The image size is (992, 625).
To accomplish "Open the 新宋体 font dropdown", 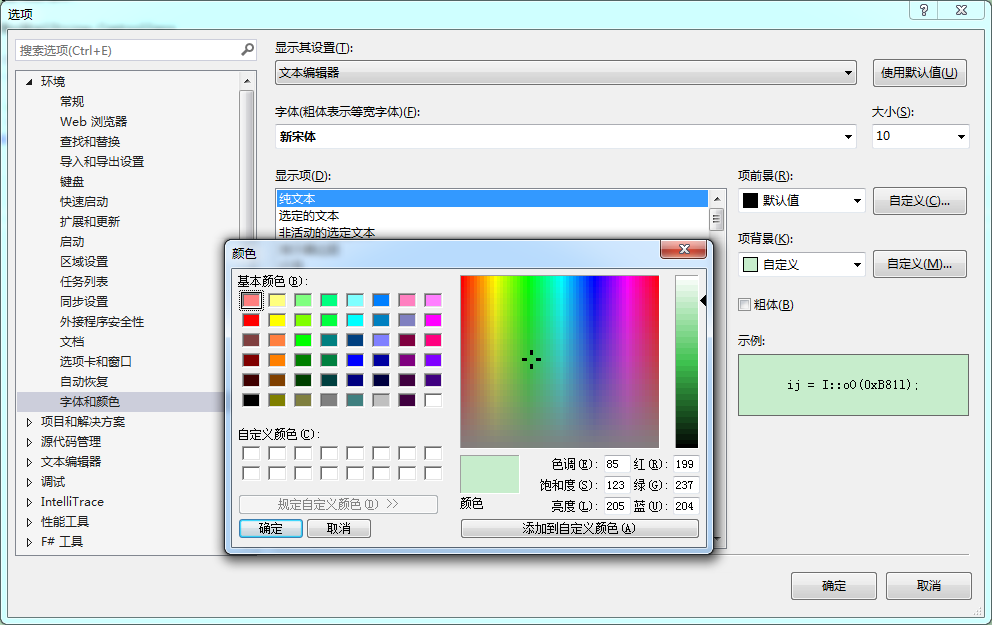I will (850, 136).
